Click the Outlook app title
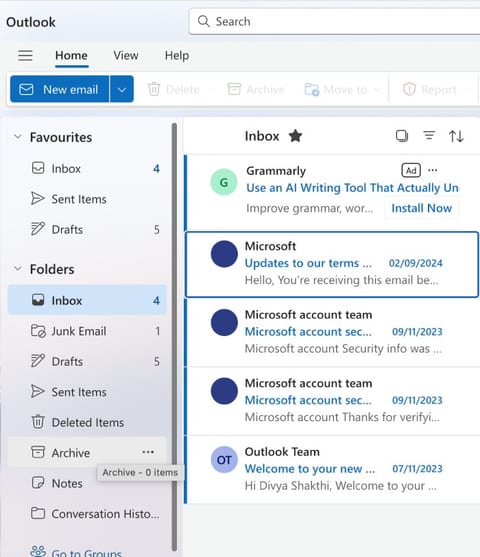This screenshot has width=480, height=557. pyautogui.click(x=31, y=22)
